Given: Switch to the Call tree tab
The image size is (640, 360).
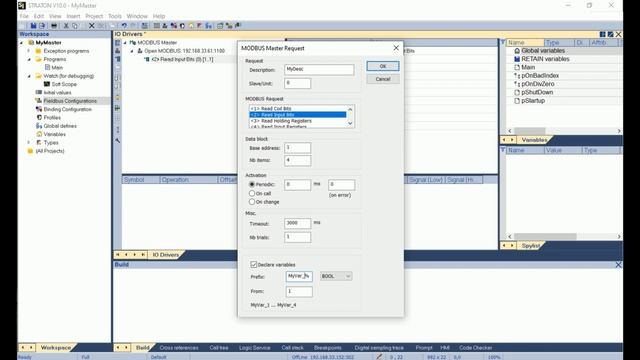Looking at the screenshot, I should (219, 348).
